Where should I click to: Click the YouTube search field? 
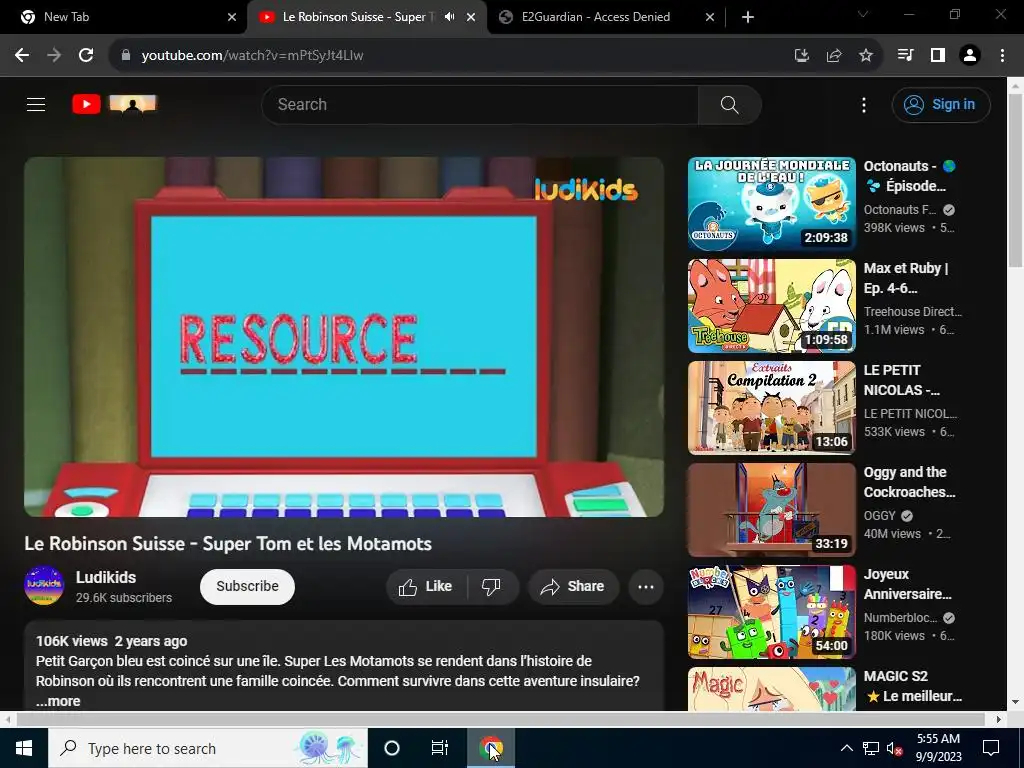[480, 104]
